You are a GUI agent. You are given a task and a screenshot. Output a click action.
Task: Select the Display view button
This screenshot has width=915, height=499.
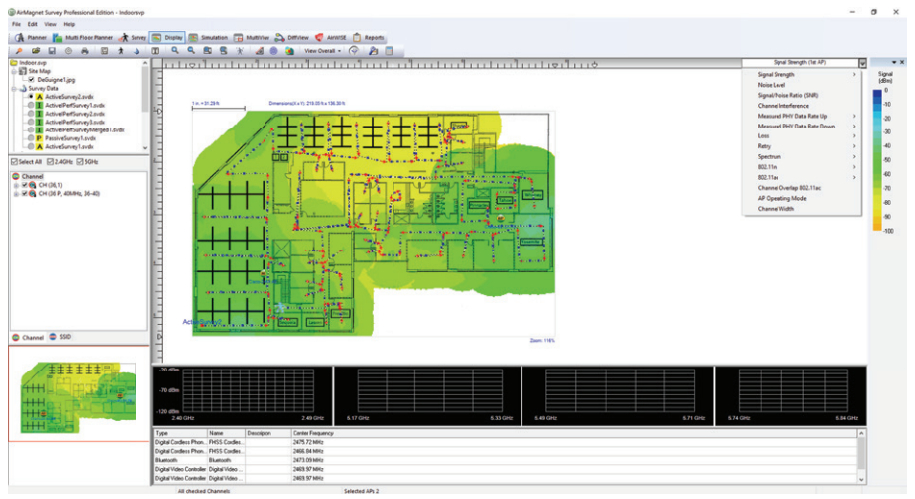click(x=167, y=37)
